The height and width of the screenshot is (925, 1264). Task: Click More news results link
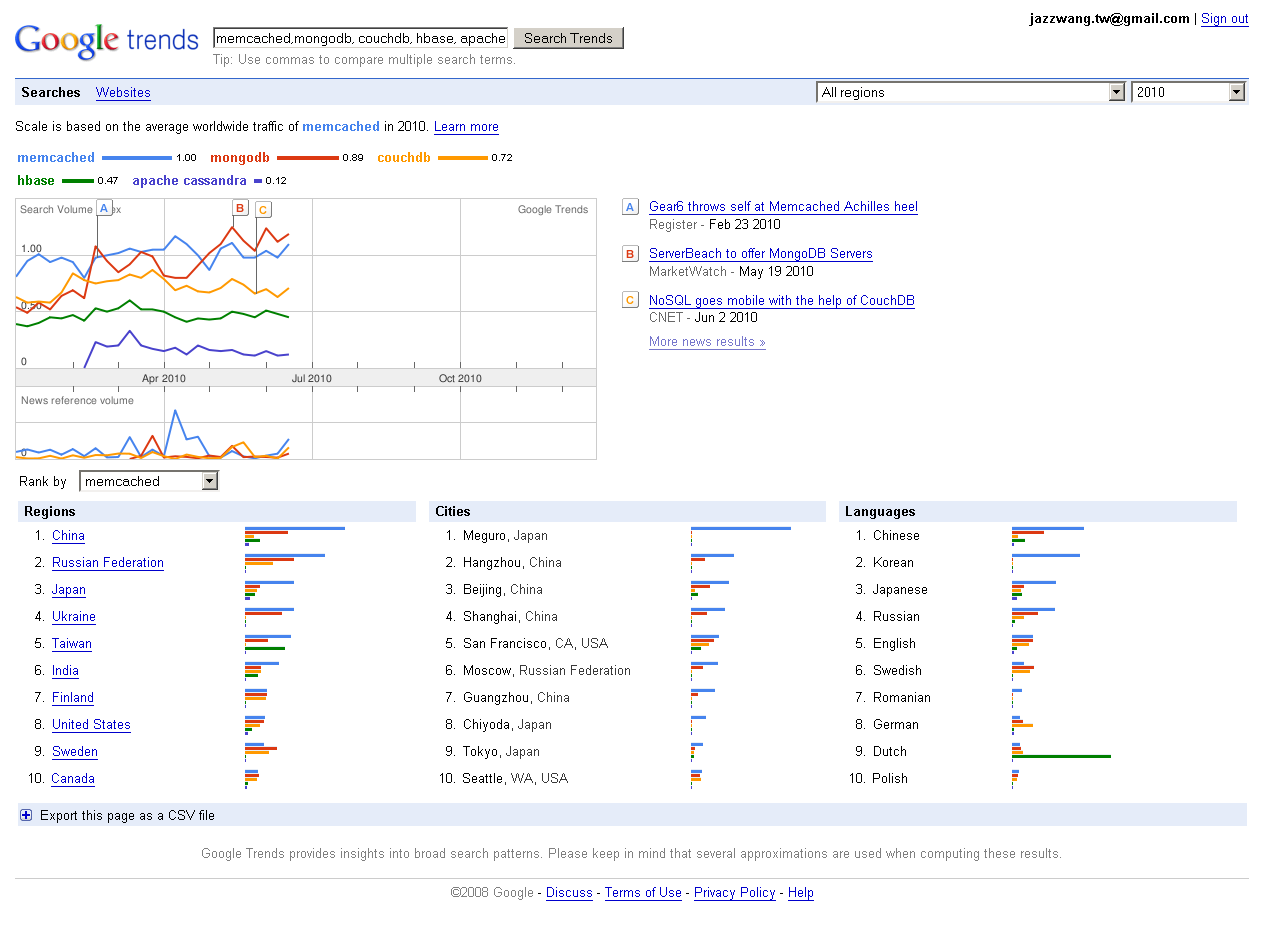(707, 342)
